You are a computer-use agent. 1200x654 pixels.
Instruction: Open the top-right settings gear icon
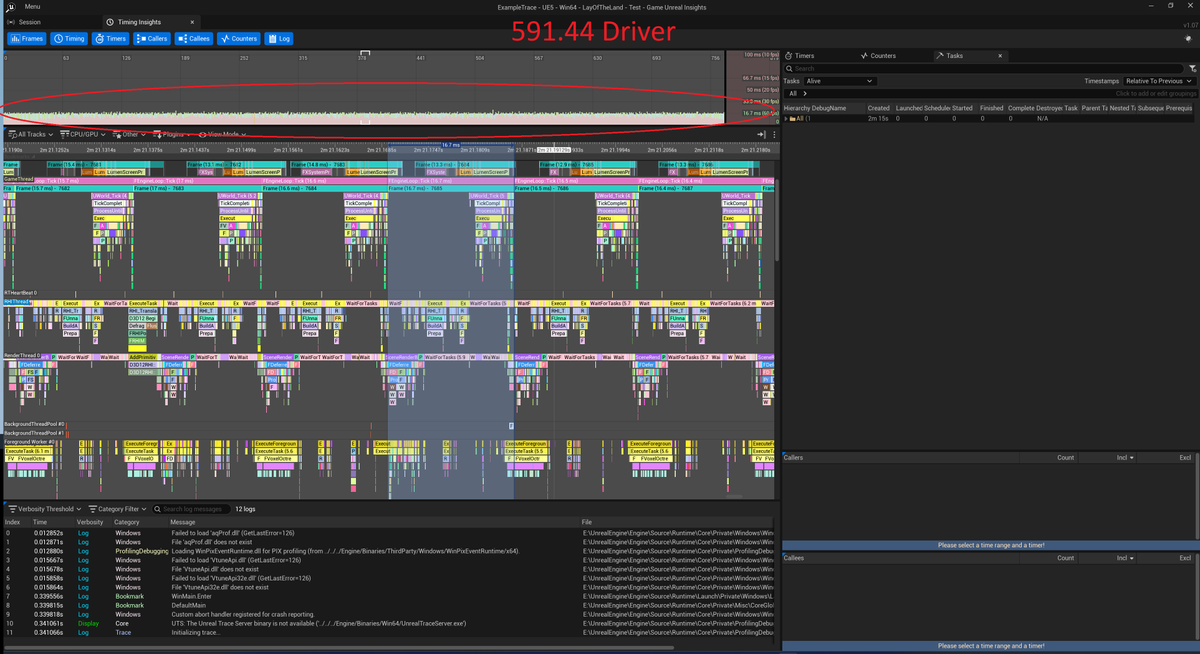pyautogui.click(x=1188, y=38)
